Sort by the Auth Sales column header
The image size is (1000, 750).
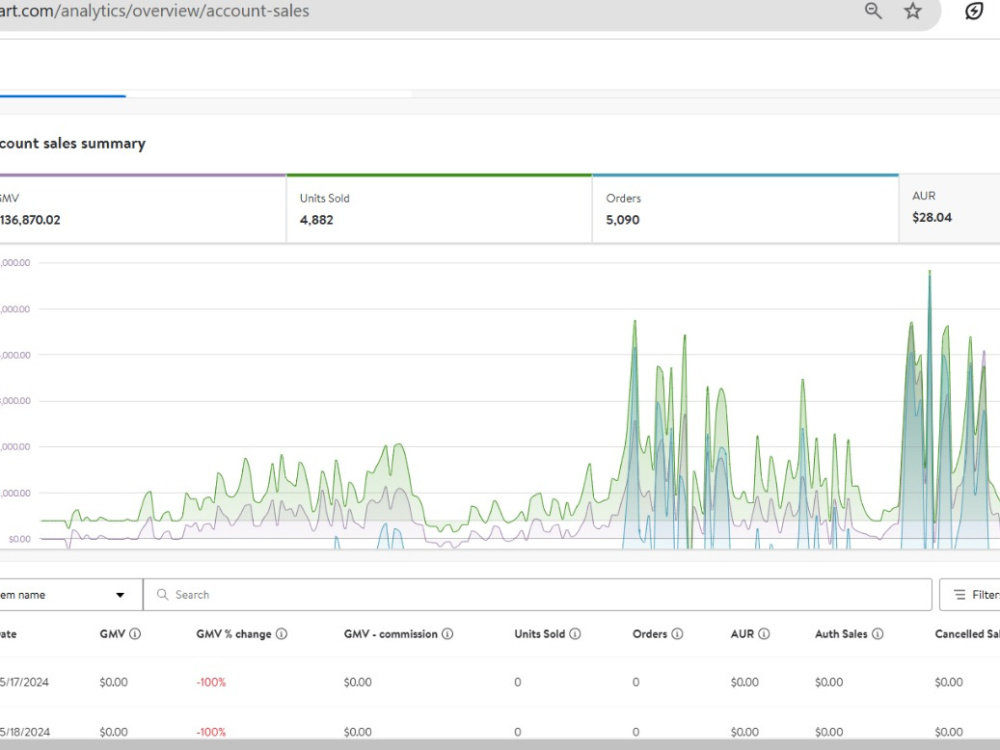(x=841, y=633)
